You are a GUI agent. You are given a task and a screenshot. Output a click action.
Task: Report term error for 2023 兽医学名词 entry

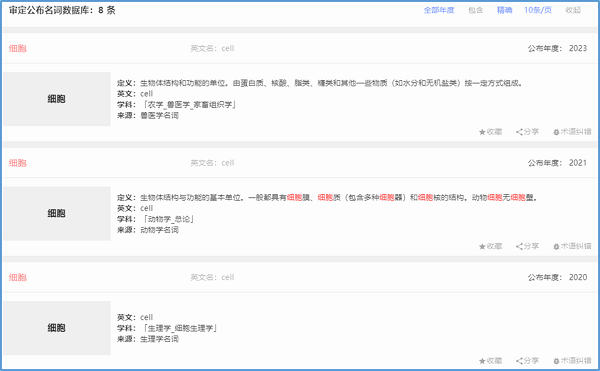[572, 132]
